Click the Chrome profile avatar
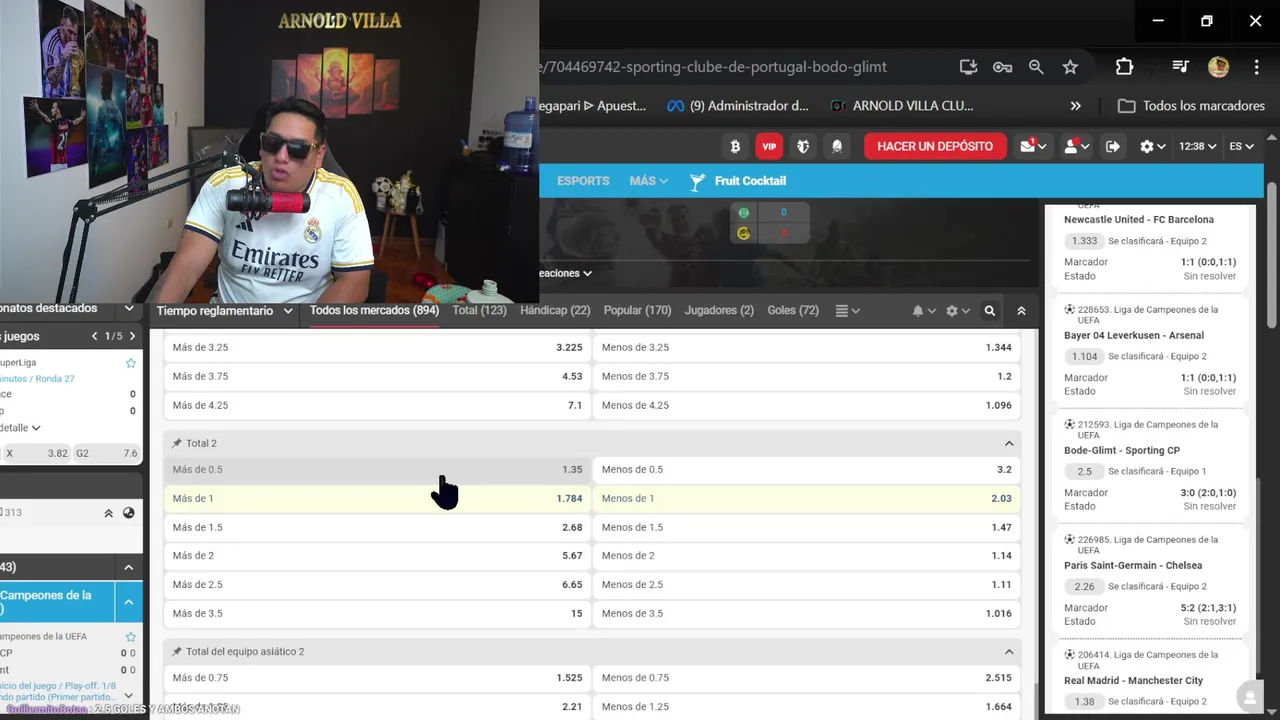The height and width of the screenshot is (720, 1280). (x=1218, y=67)
